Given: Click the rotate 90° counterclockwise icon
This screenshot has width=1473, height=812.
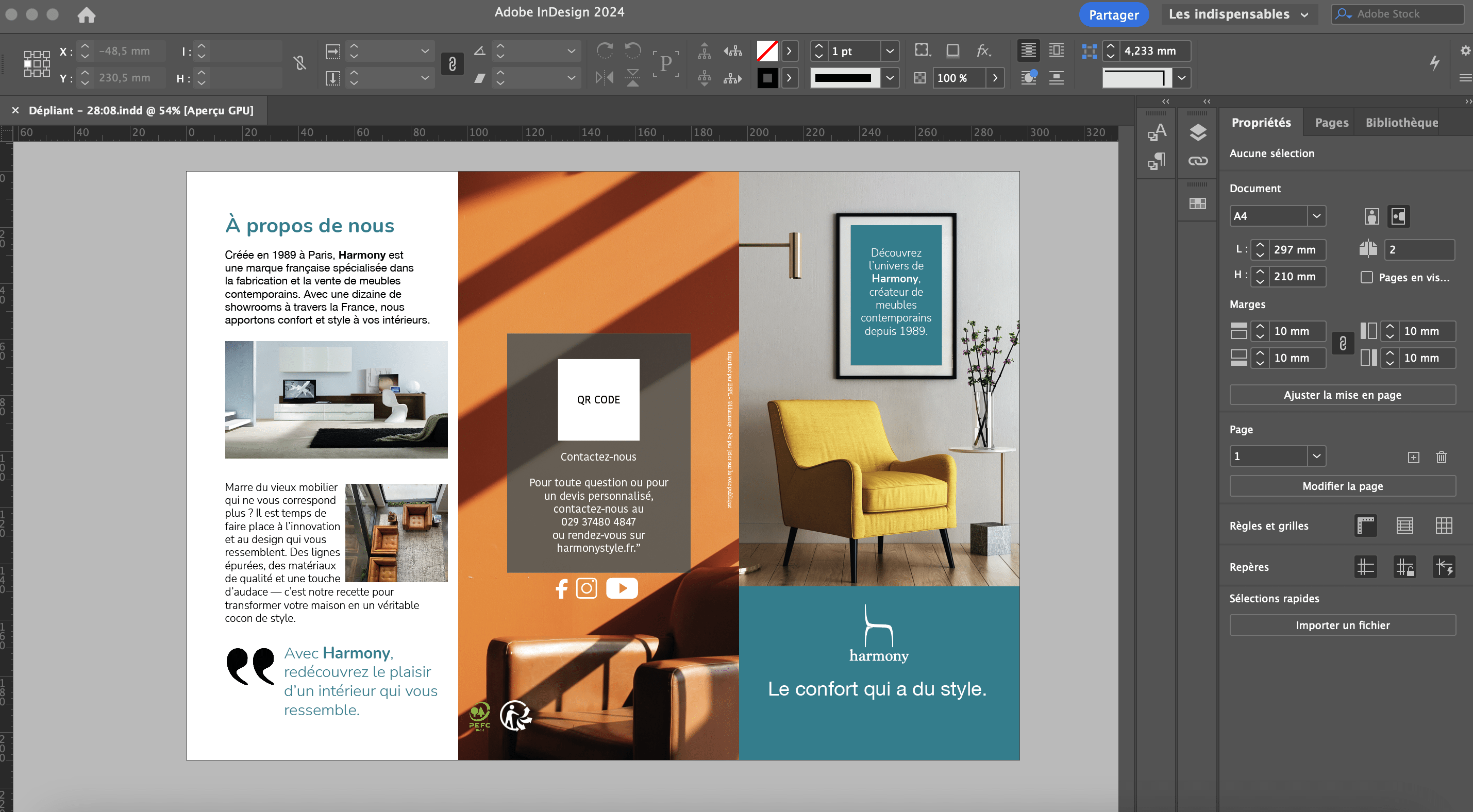Looking at the screenshot, I should point(633,50).
